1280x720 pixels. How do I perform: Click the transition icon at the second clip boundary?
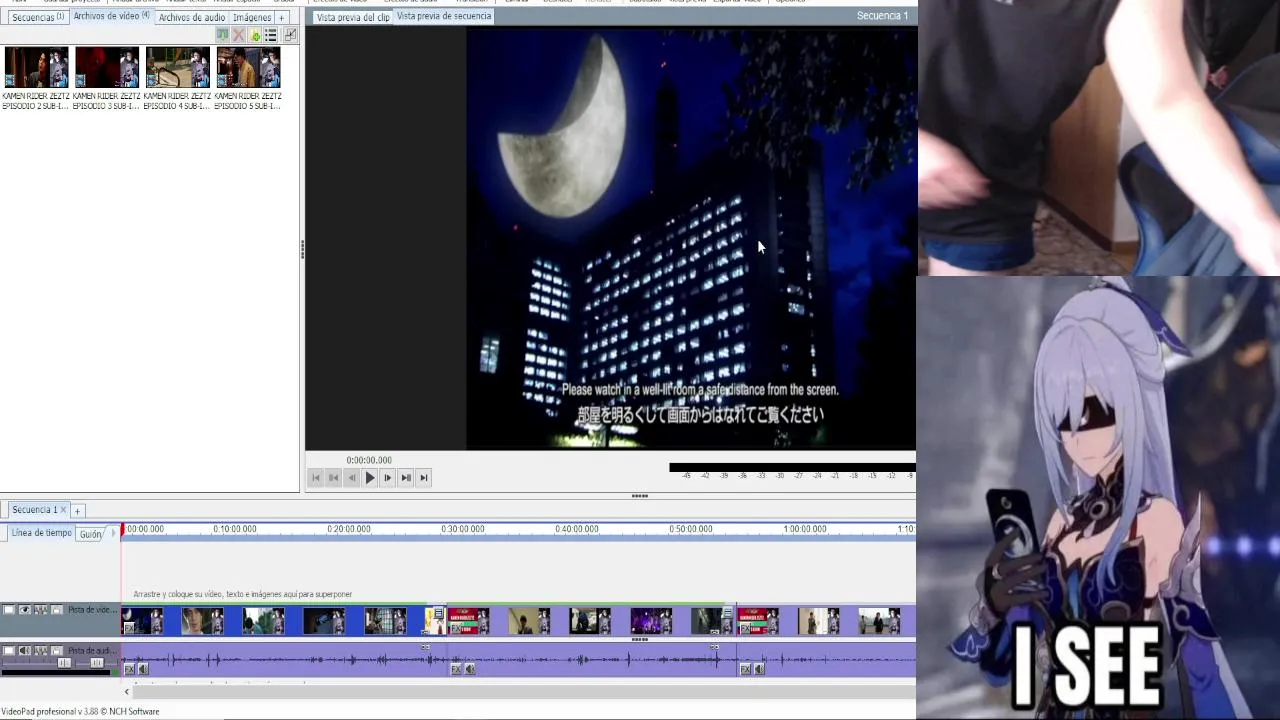pyautogui.click(x=728, y=613)
